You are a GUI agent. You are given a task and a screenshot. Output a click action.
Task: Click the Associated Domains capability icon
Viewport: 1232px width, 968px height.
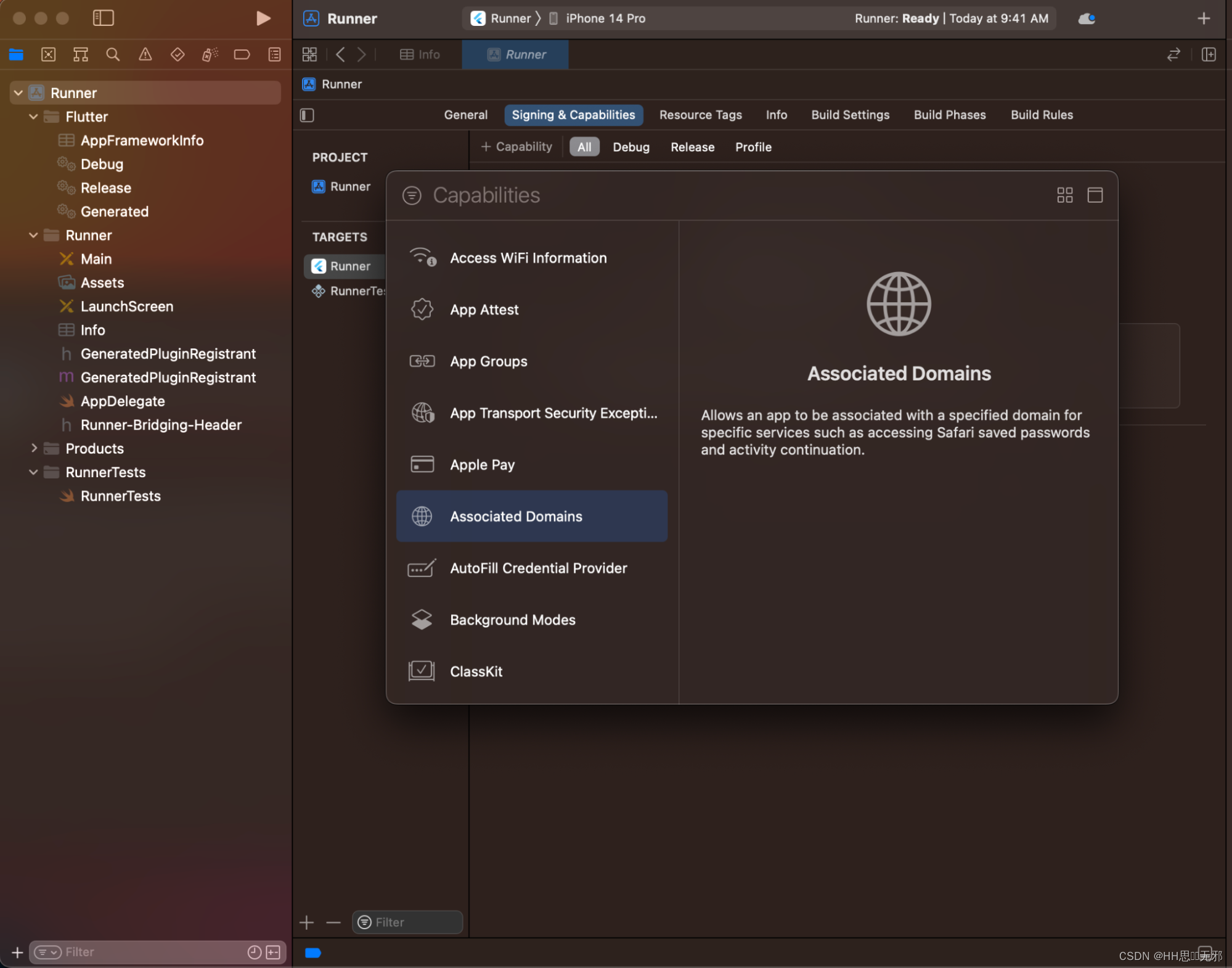[x=420, y=516]
